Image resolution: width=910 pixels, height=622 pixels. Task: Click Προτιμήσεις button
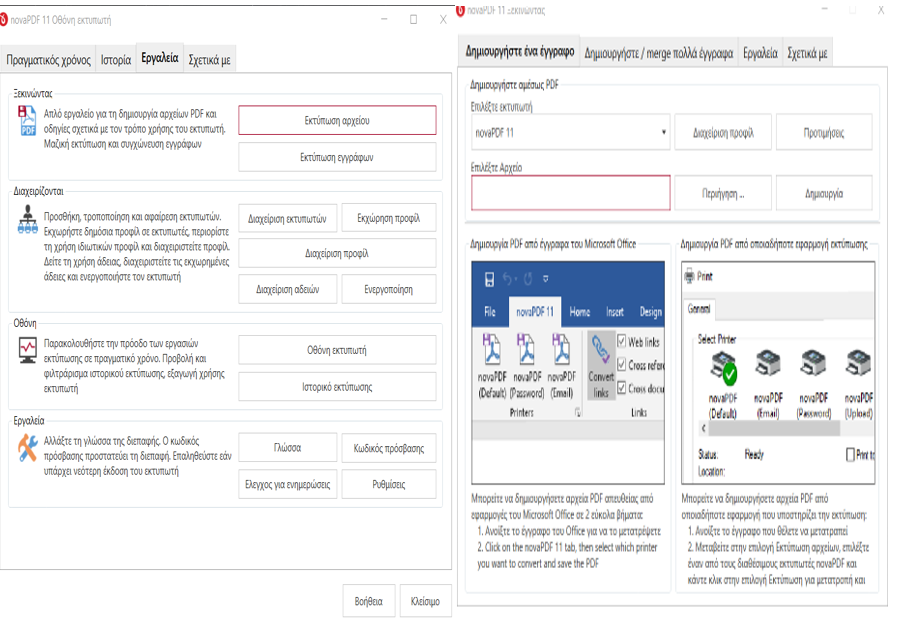[x=824, y=133]
